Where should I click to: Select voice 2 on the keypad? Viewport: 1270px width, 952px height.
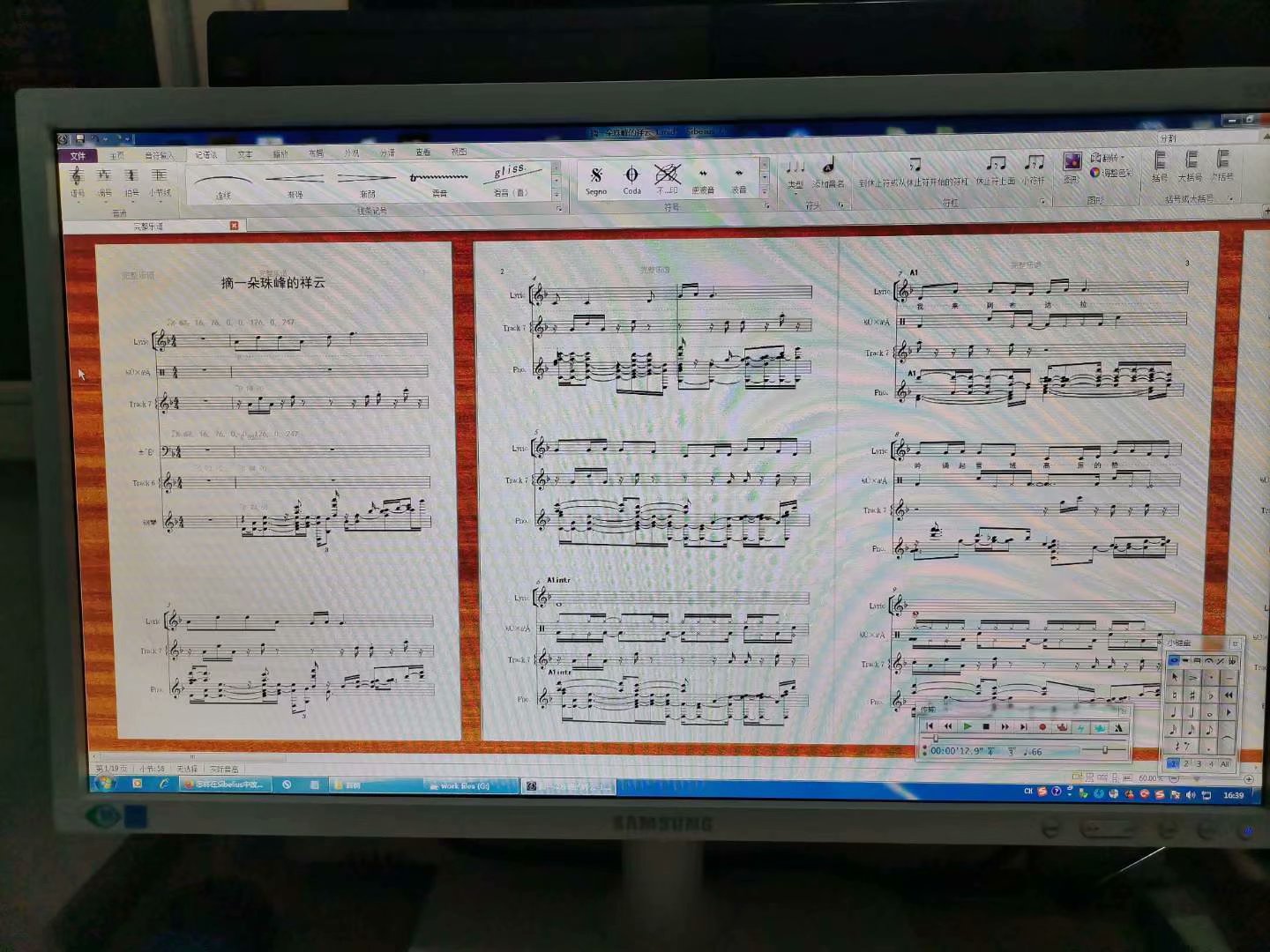1186,764
